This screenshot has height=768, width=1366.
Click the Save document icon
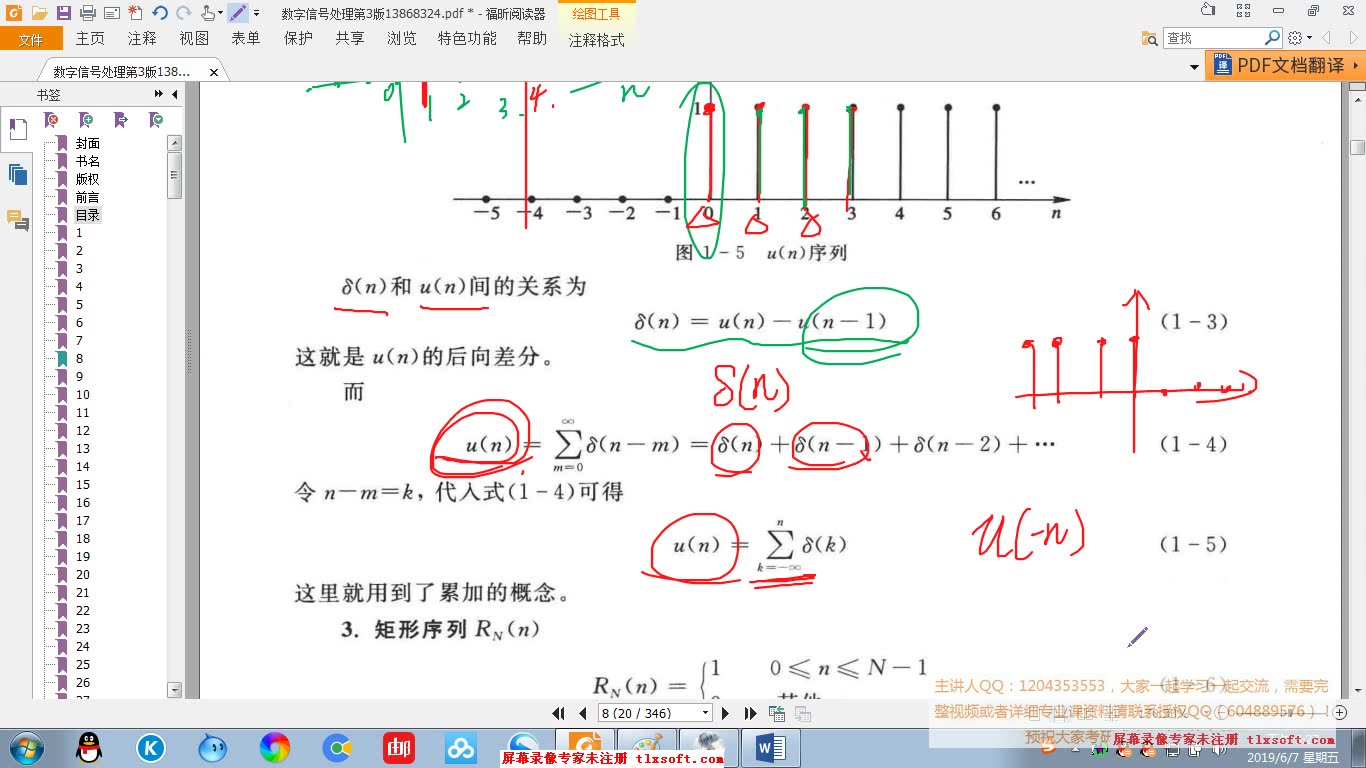(x=63, y=13)
